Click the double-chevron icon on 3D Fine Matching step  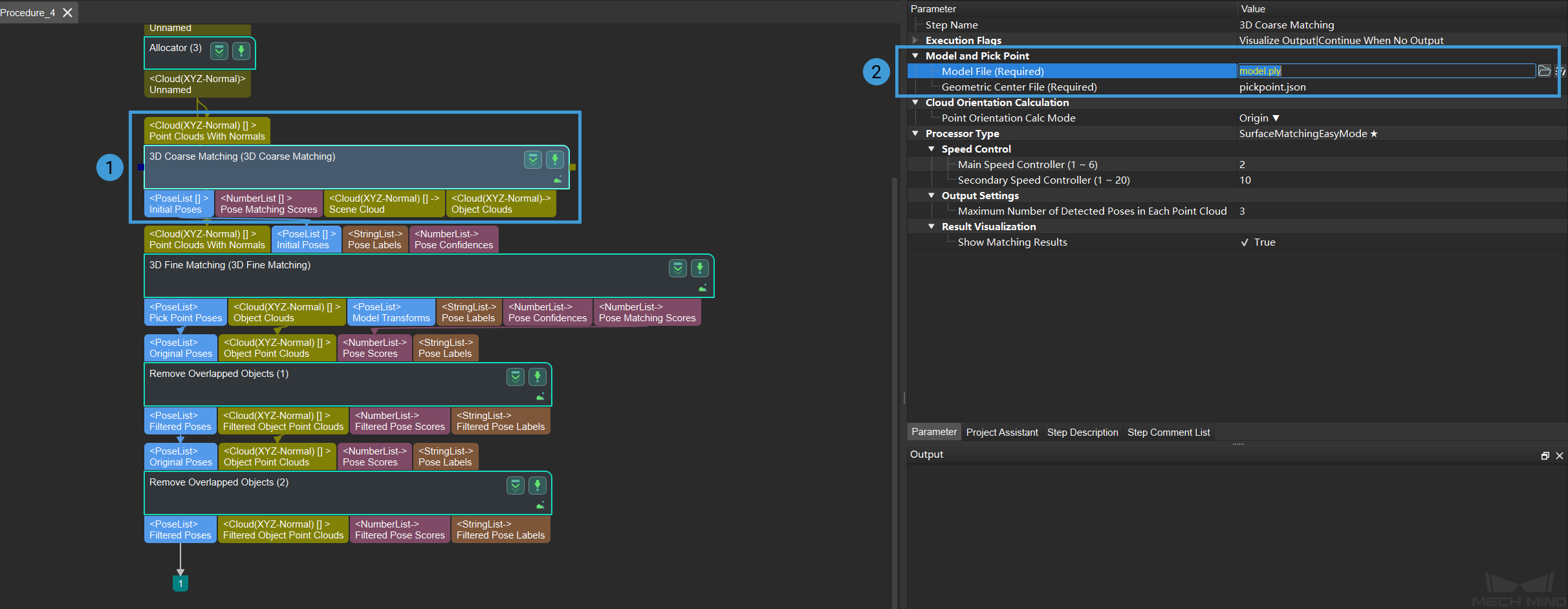(677, 268)
